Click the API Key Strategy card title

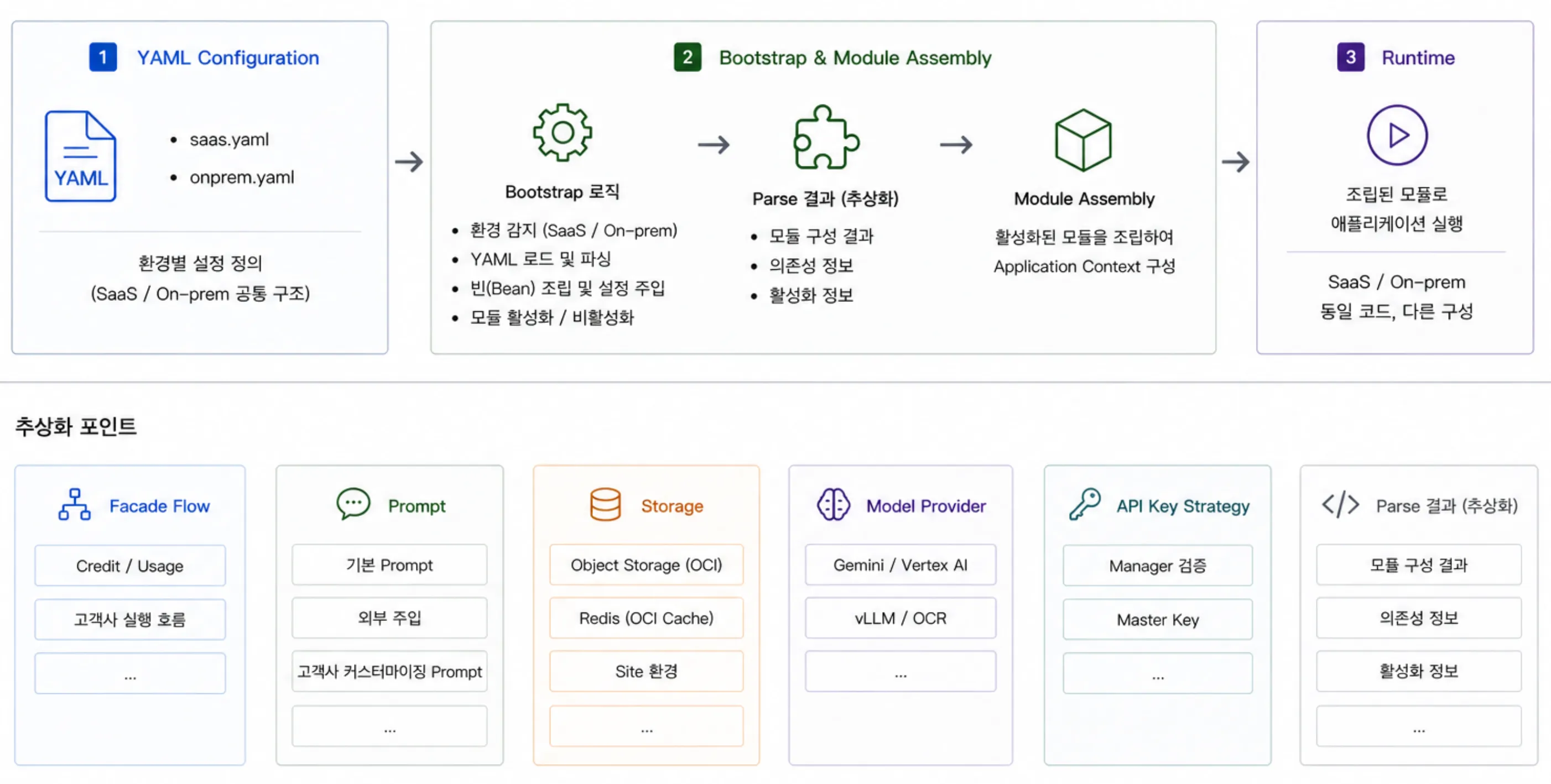pos(1183,506)
